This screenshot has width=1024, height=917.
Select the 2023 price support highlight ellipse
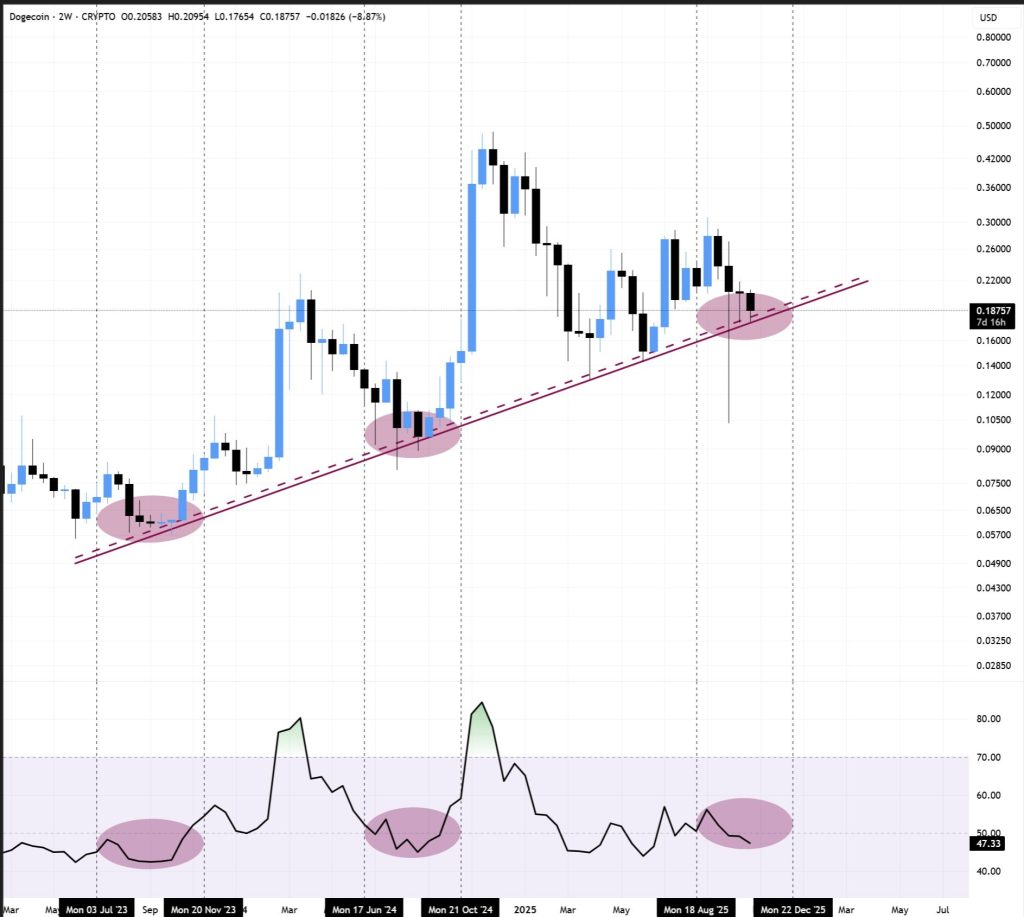[x=150, y=518]
